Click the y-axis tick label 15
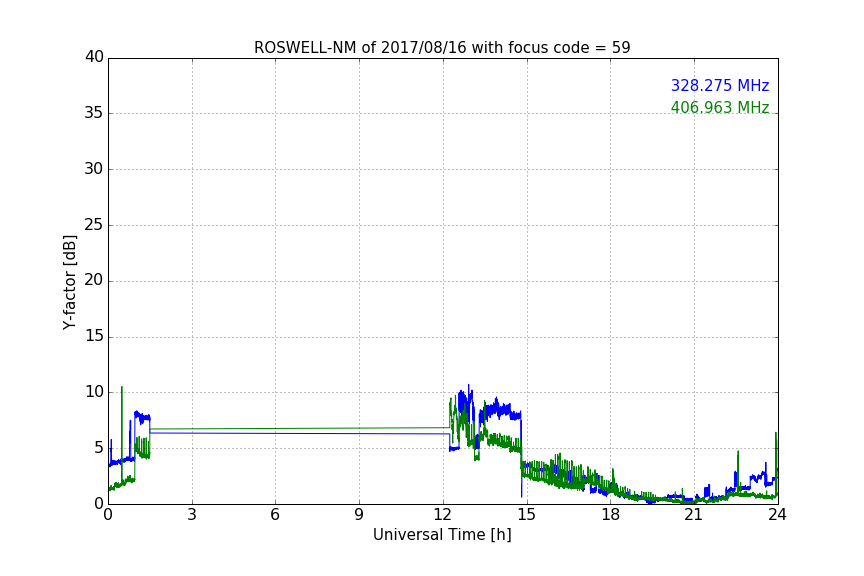The image size is (864, 576). 94,336
